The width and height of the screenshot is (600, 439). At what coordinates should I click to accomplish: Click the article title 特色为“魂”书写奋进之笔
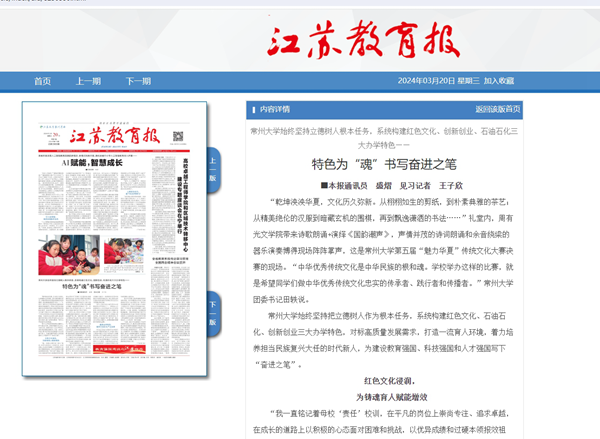(384, 165)
